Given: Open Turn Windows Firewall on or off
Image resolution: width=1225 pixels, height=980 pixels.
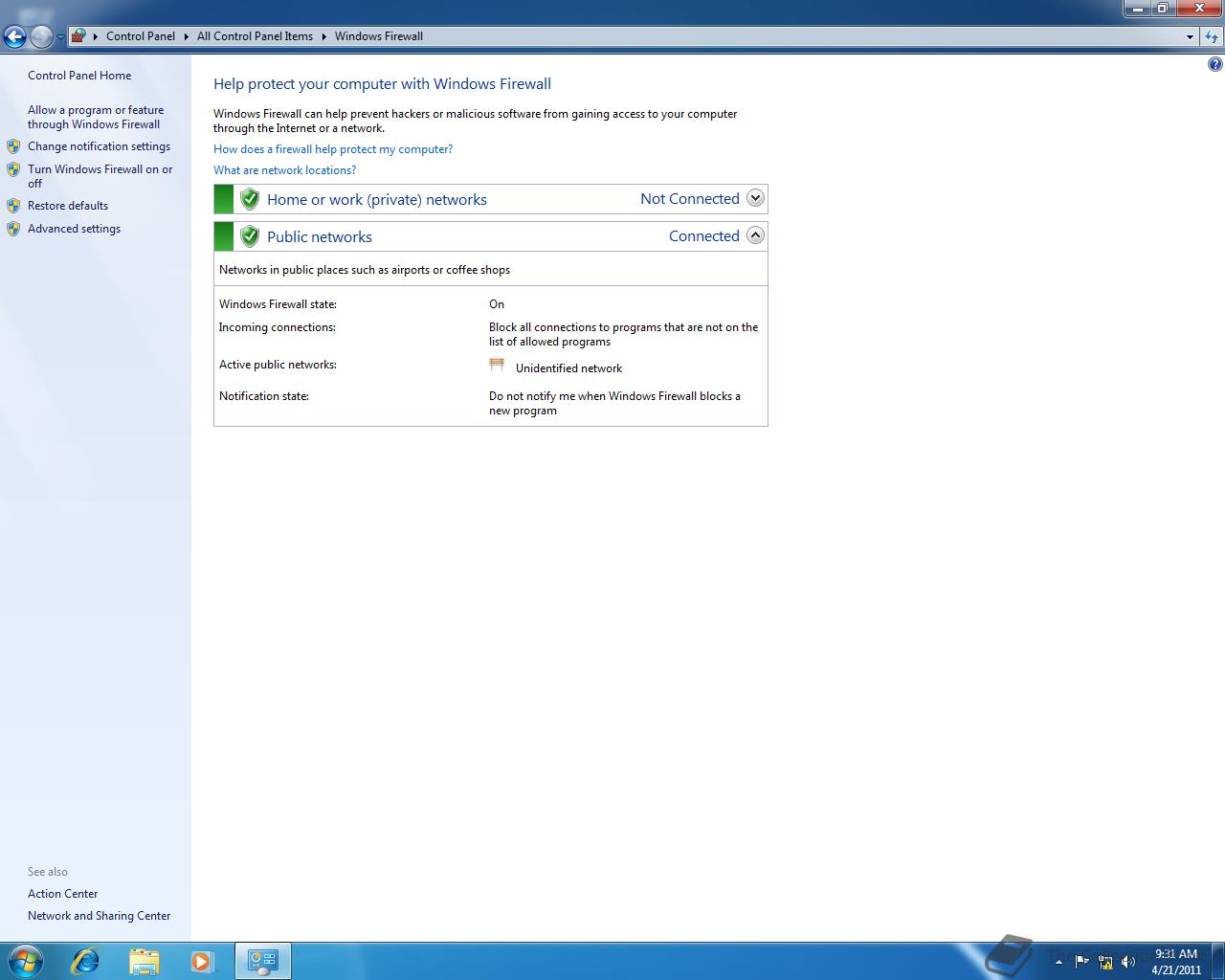Looking at the screenshot, I should (100, 176).
